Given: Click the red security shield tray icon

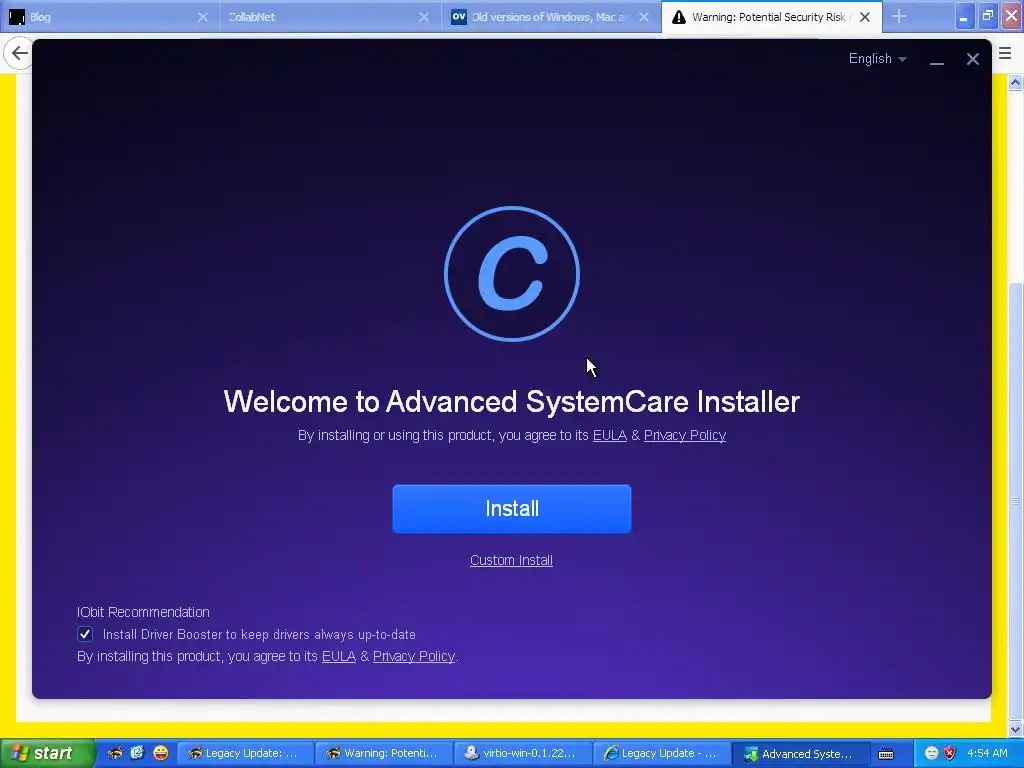Looking at the screenshot, I should (950, 753).
